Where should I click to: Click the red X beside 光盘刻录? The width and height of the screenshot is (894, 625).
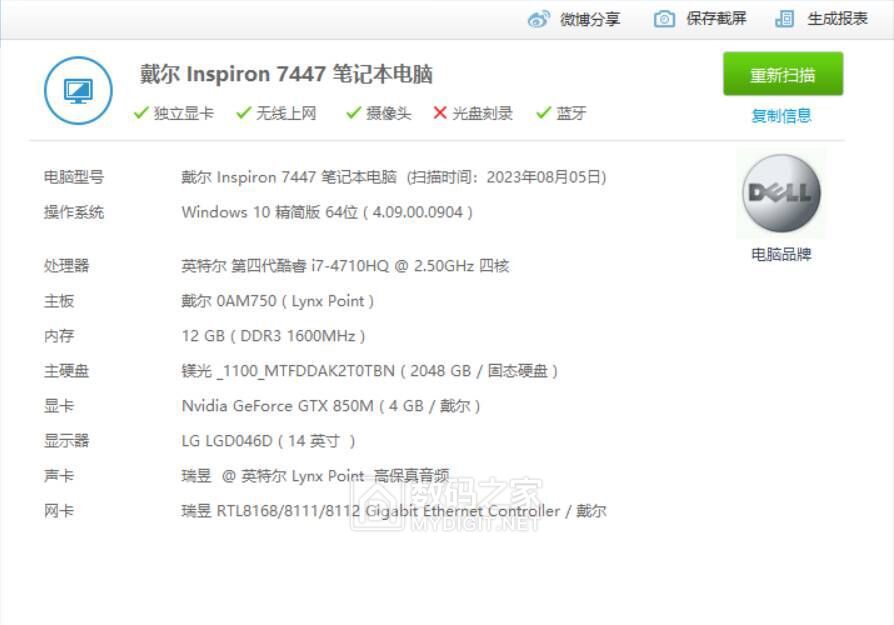click(440, 113)
